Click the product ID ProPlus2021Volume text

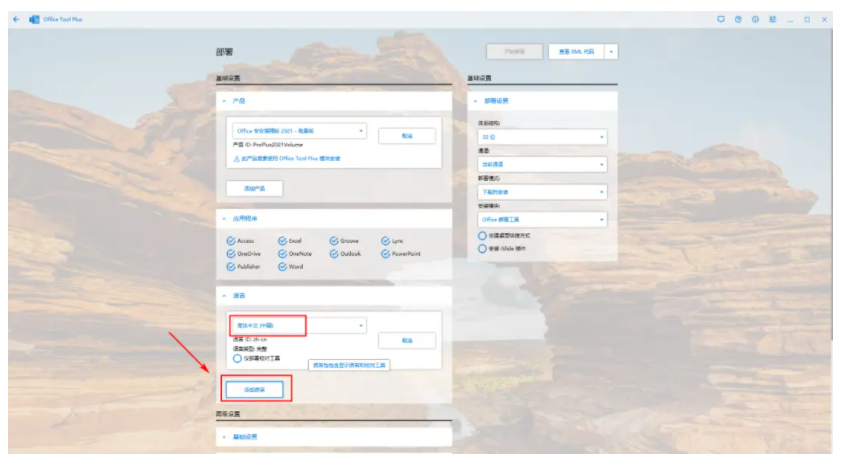[268, 145]
